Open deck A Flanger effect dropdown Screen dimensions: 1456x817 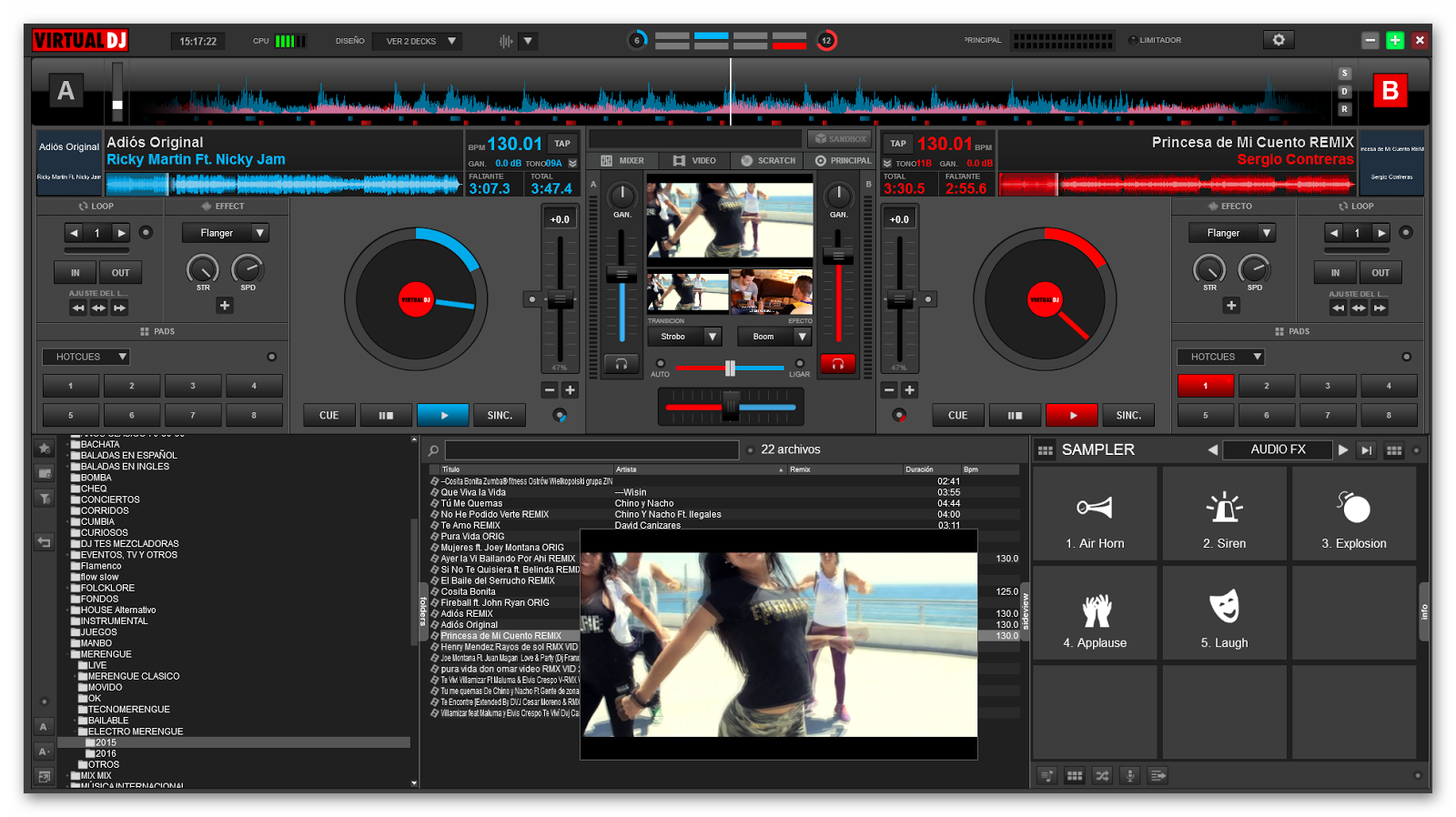tap(225, 233)
